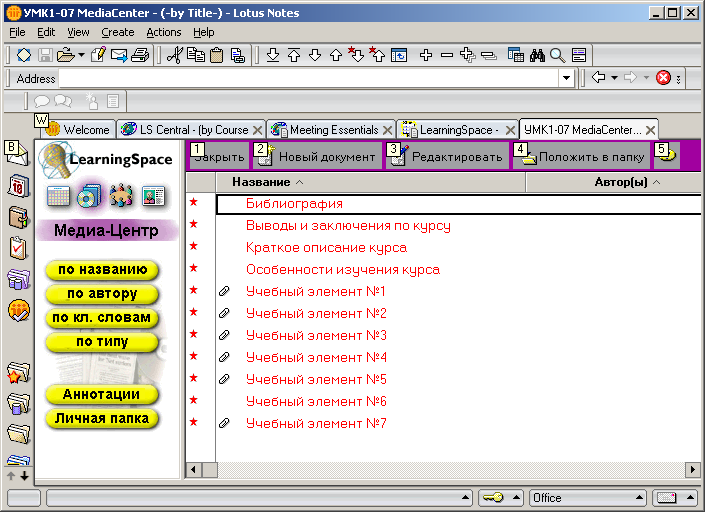Open the Create menu

click(x=118, y=32)
